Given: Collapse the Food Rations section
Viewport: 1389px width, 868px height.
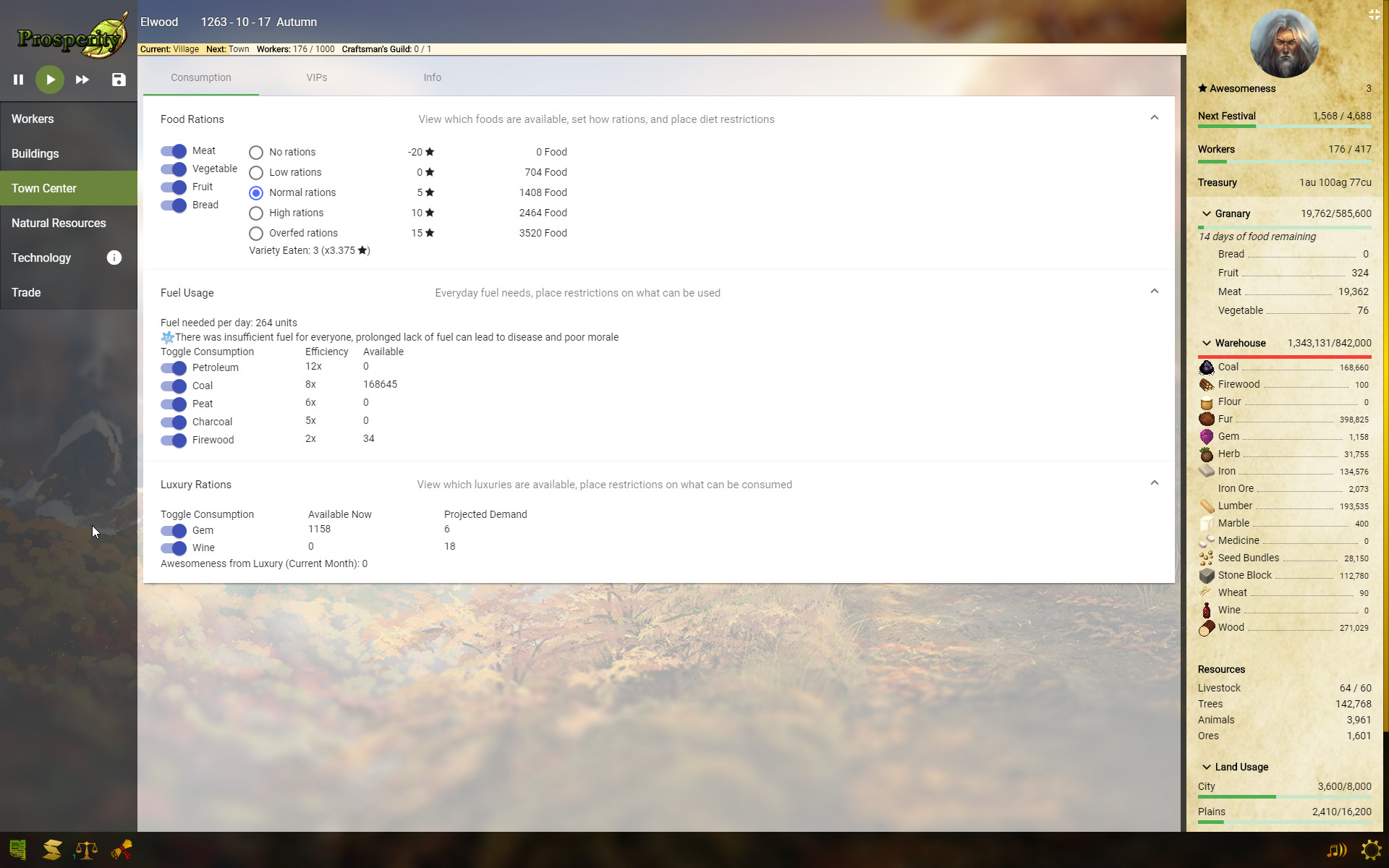Looking at the screenshot, I should 1155,116.
